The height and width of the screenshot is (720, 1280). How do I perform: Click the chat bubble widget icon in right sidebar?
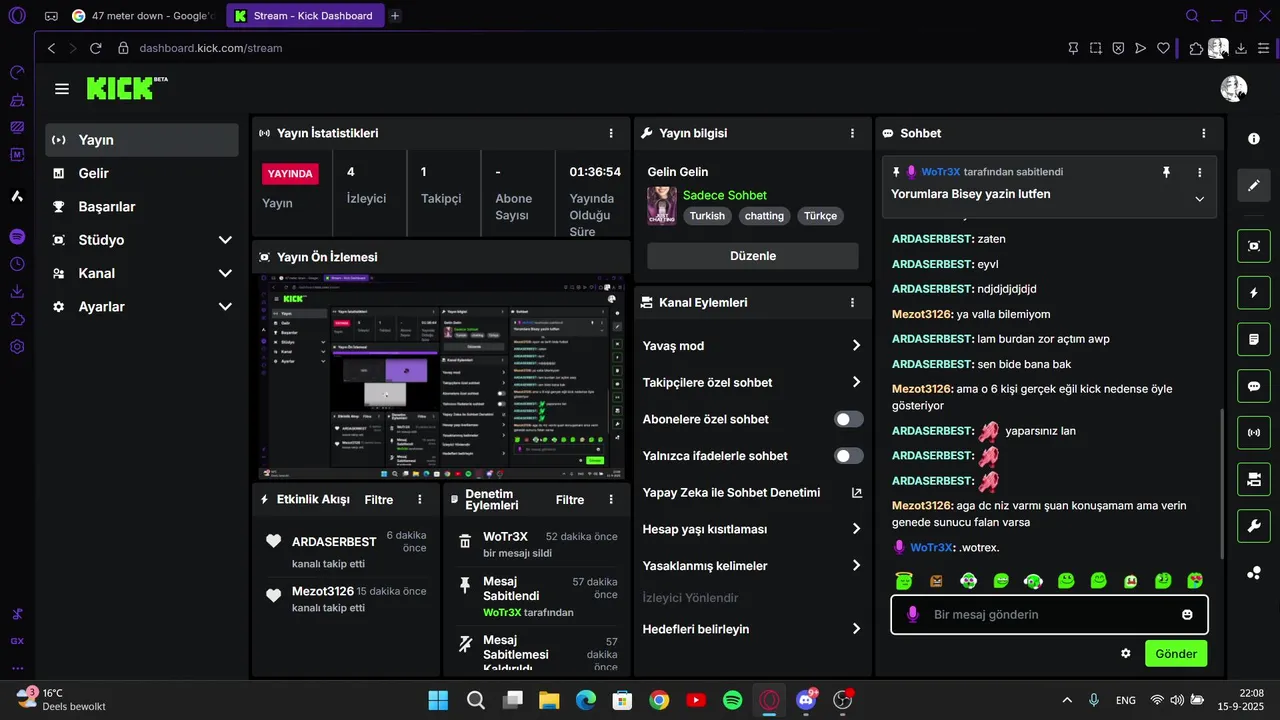1254,386
